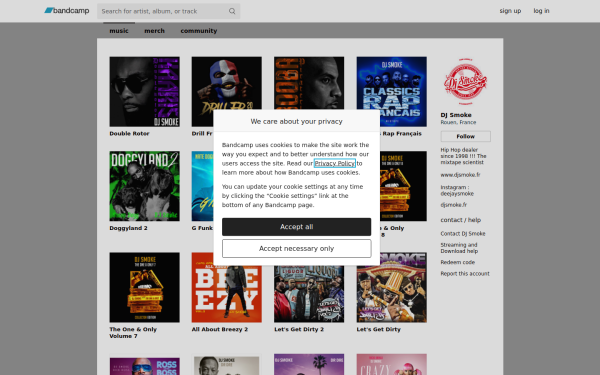Viewport: 600px width, 375px height.
Task: Open the Crazy pink album cover
Action: tap(391, 364)
